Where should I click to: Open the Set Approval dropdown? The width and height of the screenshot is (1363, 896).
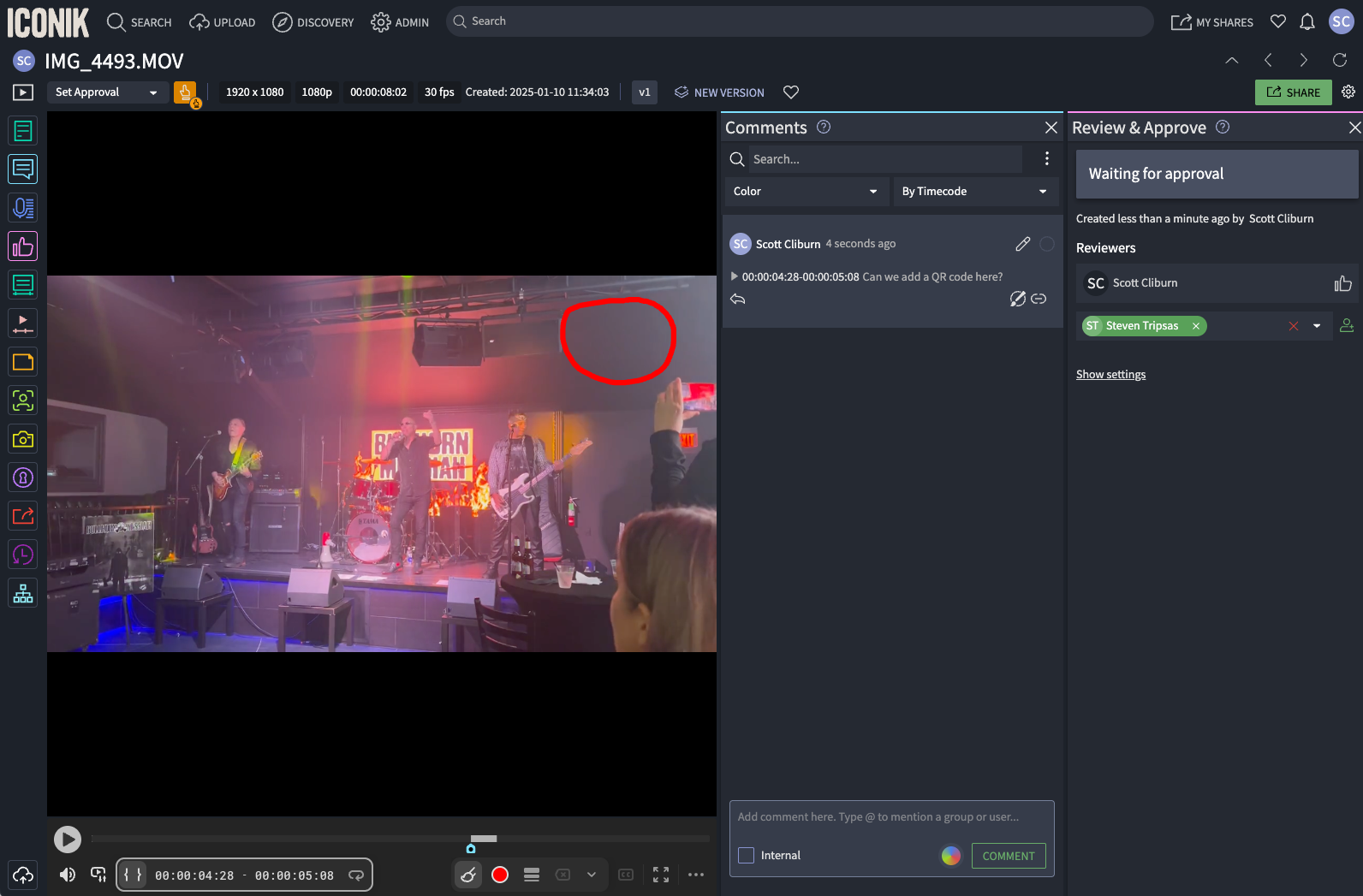tap(106, 92)
